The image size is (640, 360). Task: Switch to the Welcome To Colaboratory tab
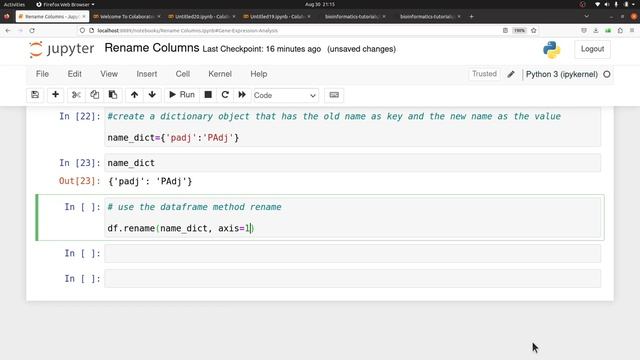(127, 16)
